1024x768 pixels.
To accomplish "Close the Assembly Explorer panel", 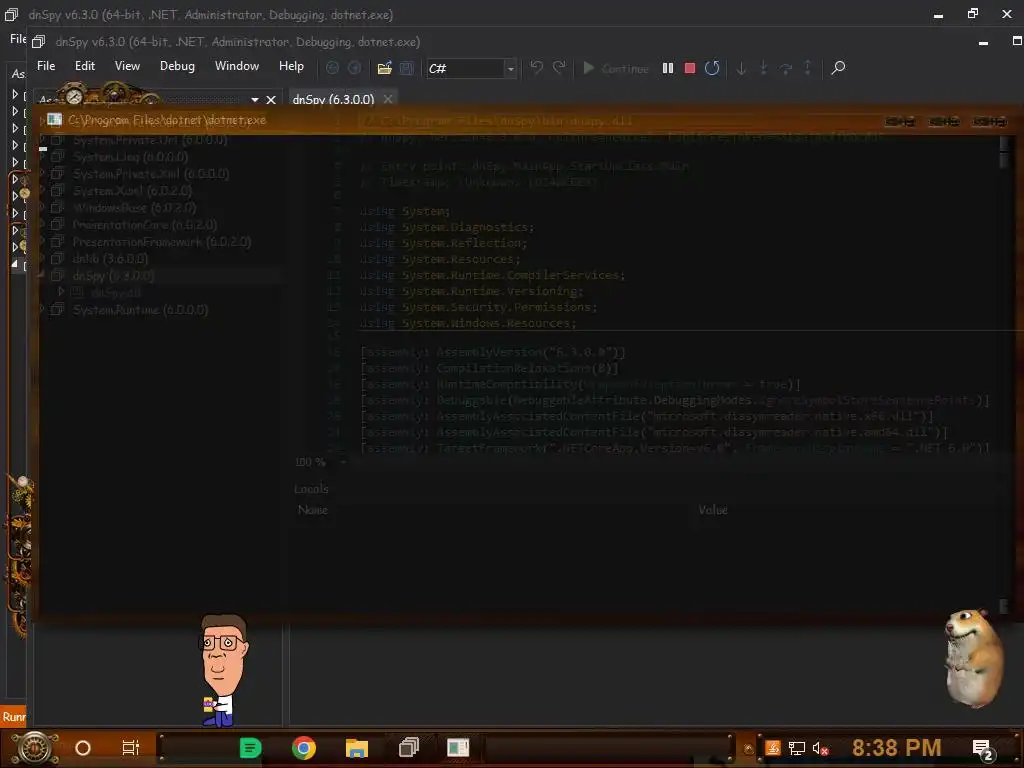I will tap(271, 100).
